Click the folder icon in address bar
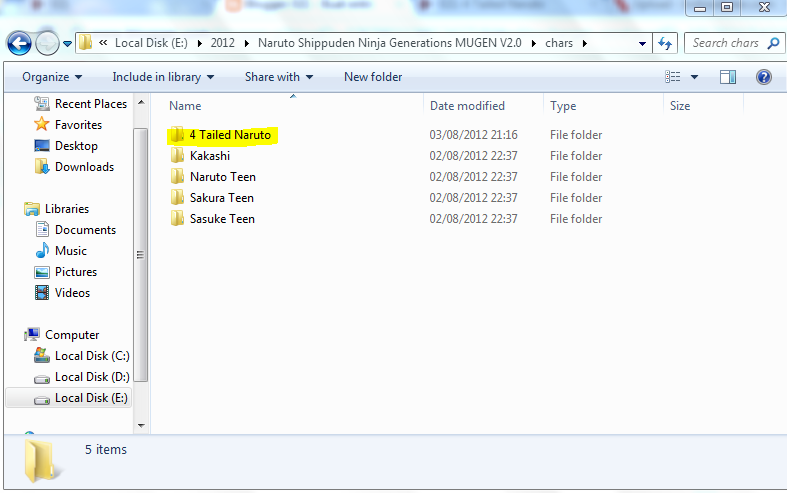This screenshot has height=493, width=787. 85,43
